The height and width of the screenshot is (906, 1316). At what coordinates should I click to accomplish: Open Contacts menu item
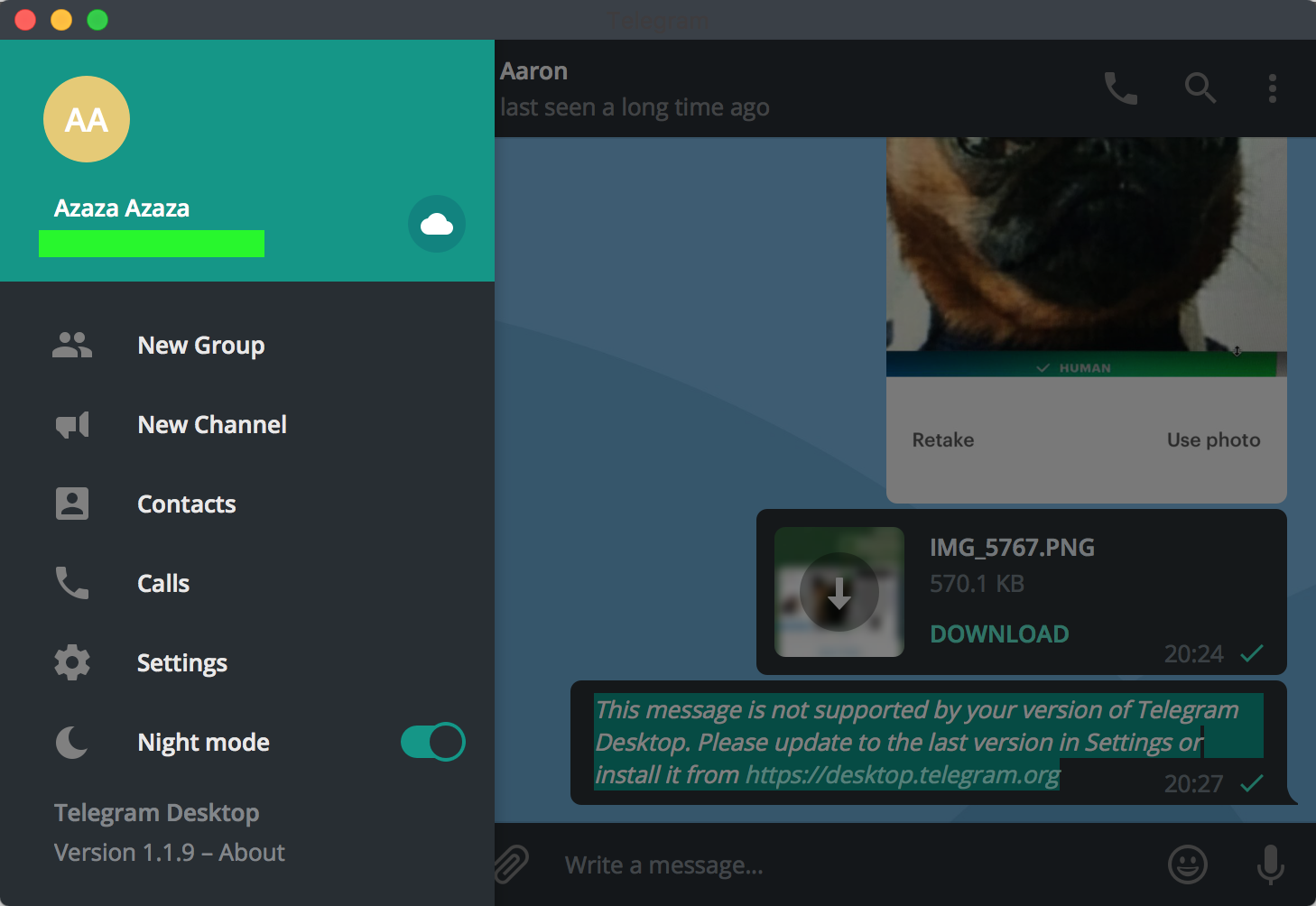[247, 504]
